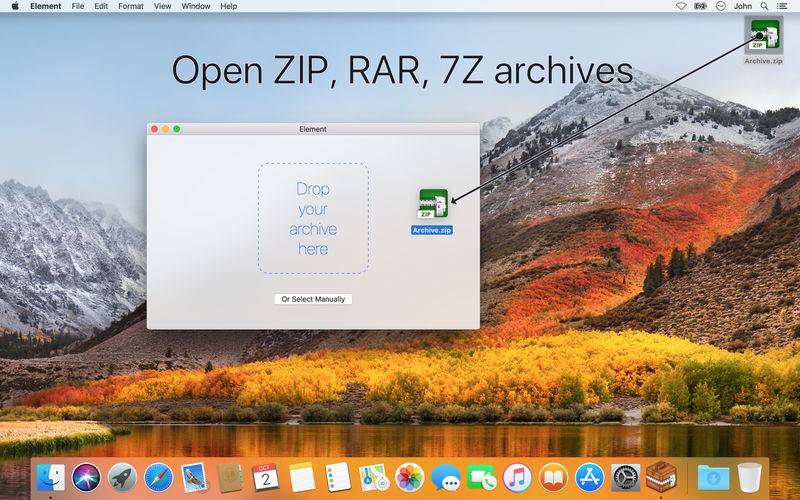Launch Siri from the Dock
Screen dimensions: 800x500
tap(86, 478)
